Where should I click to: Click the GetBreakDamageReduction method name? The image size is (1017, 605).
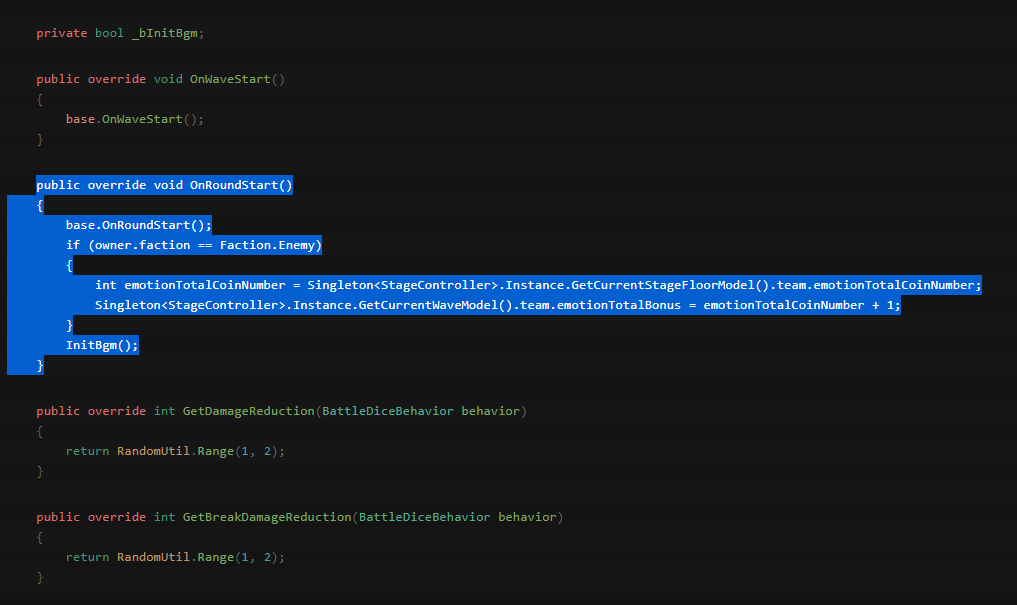(267, 517)
